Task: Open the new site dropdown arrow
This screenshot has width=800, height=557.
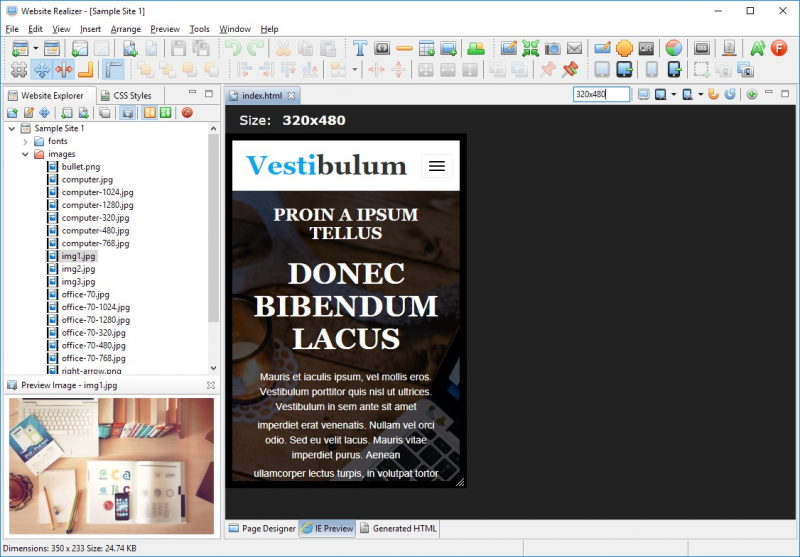Action: coord(35,48)
